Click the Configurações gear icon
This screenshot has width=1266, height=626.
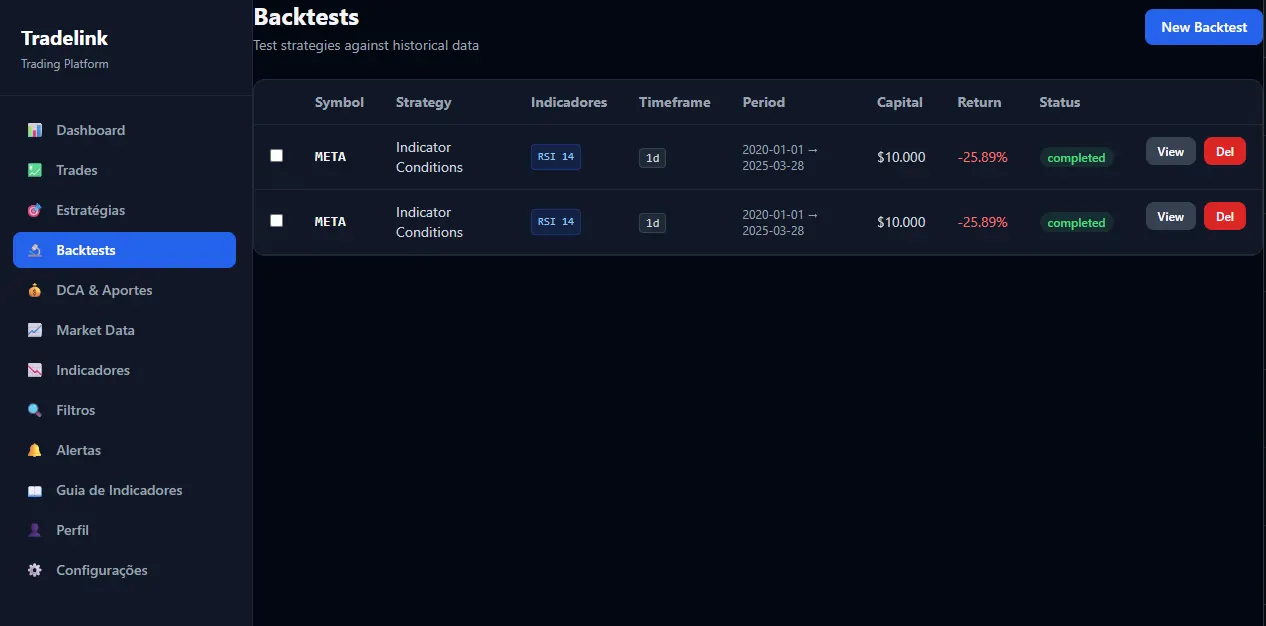pos(35,570)
